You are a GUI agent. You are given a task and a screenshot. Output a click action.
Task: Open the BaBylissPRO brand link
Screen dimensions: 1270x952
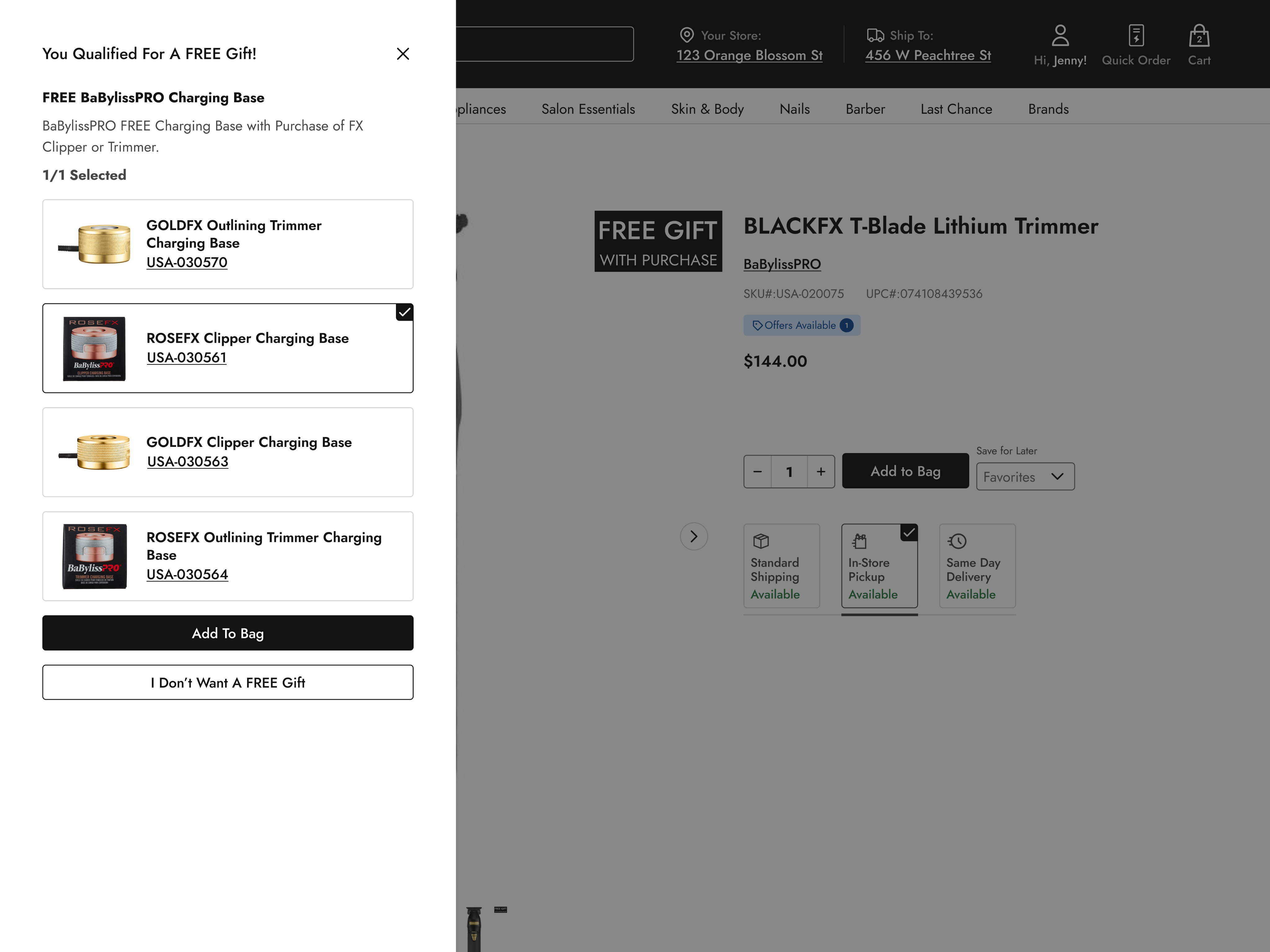click(x=782, y=265)
